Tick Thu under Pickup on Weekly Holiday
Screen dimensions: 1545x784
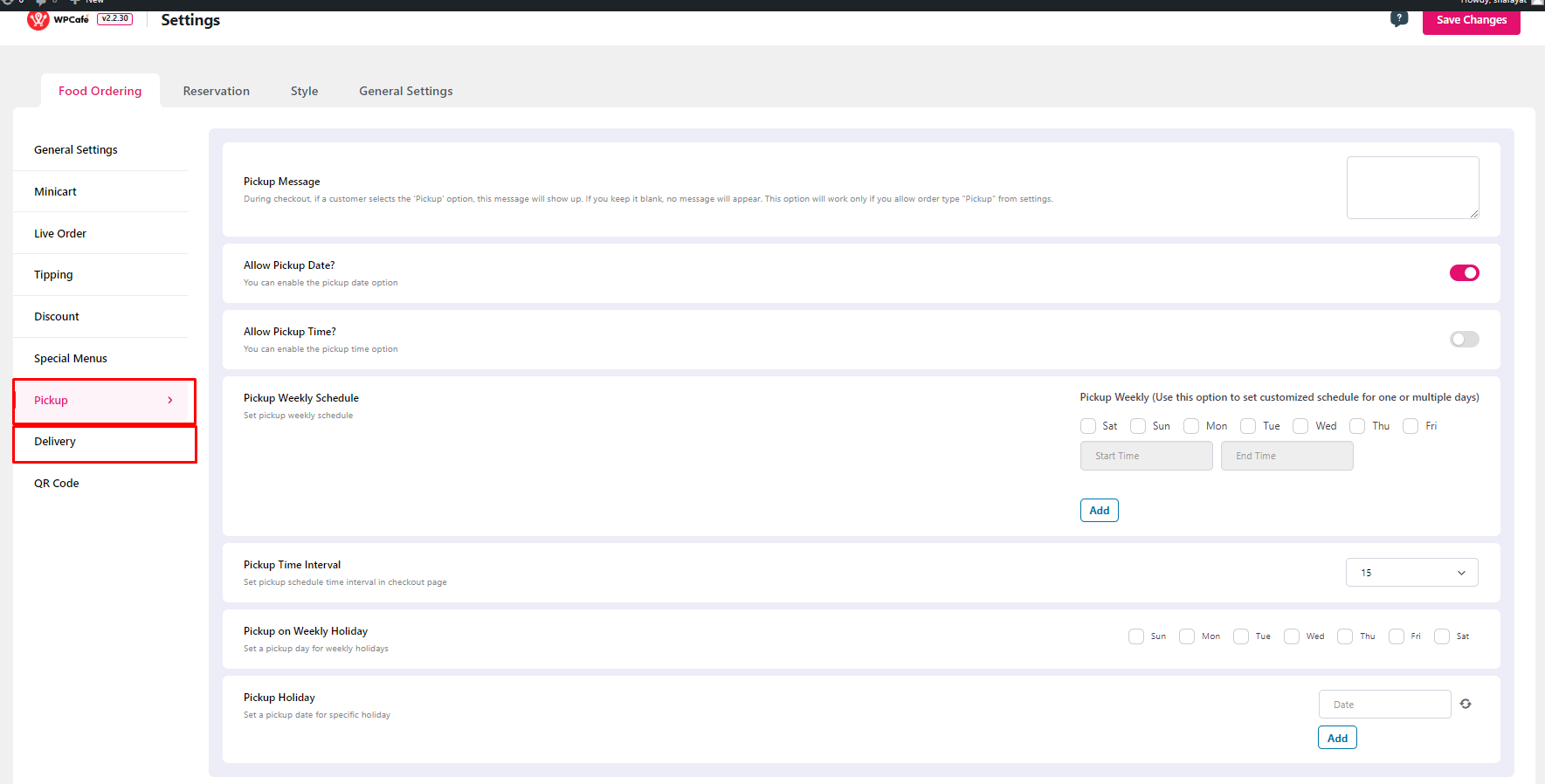(1345, 636)
